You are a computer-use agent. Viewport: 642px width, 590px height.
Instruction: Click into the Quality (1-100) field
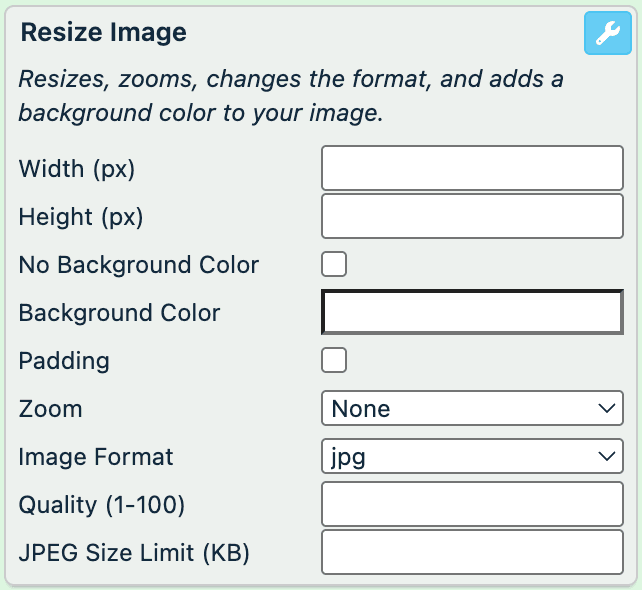pyautogui.click(x=472, y=504)
